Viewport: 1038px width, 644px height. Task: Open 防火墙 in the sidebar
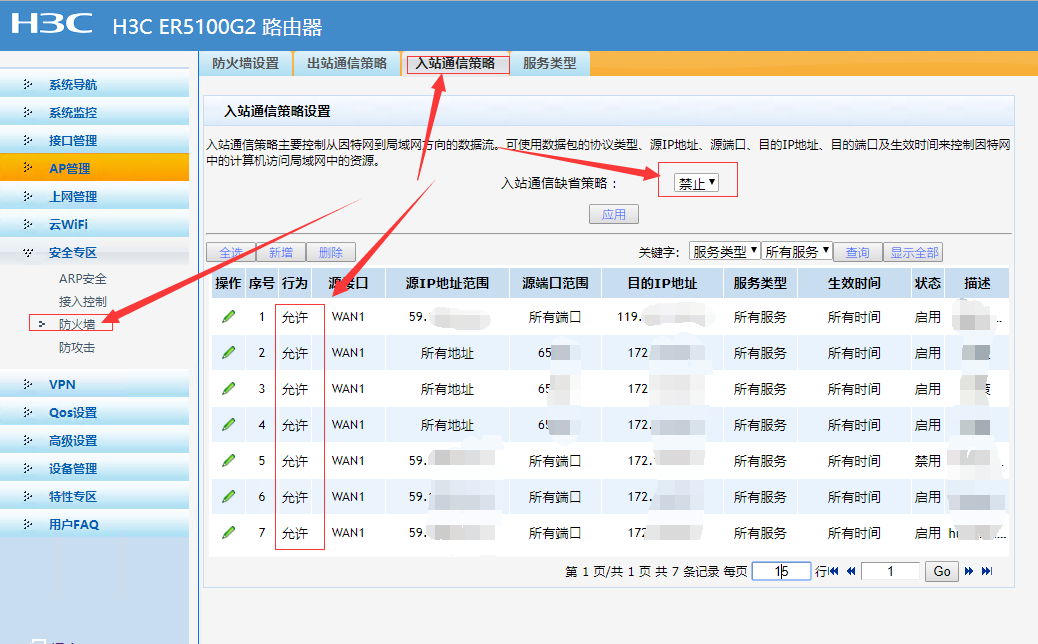click(77, 324)
